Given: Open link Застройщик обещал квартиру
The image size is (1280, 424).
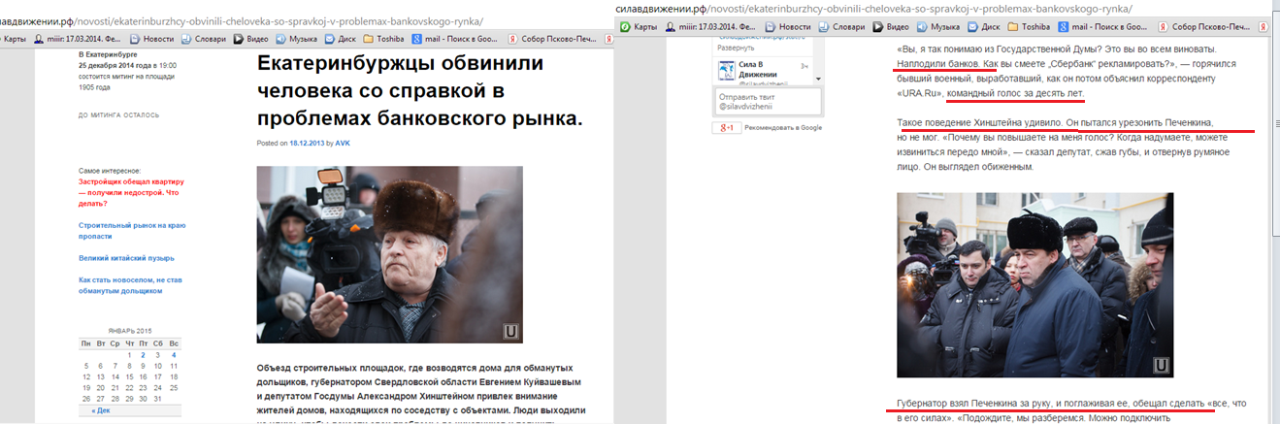Looking at the screenshot, I should tap(132, 194).
